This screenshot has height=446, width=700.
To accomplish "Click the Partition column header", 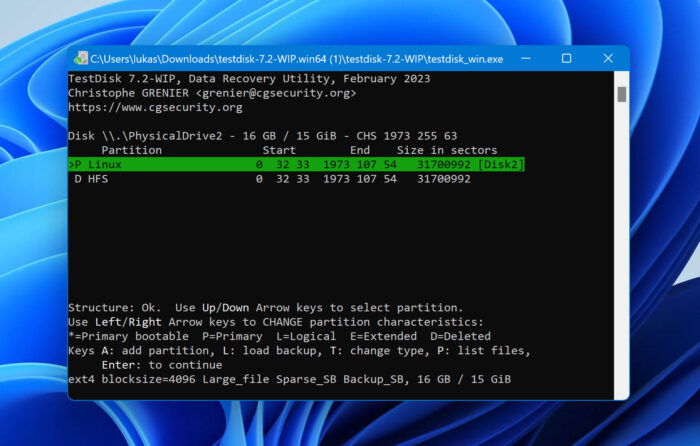I will (131, 150).
